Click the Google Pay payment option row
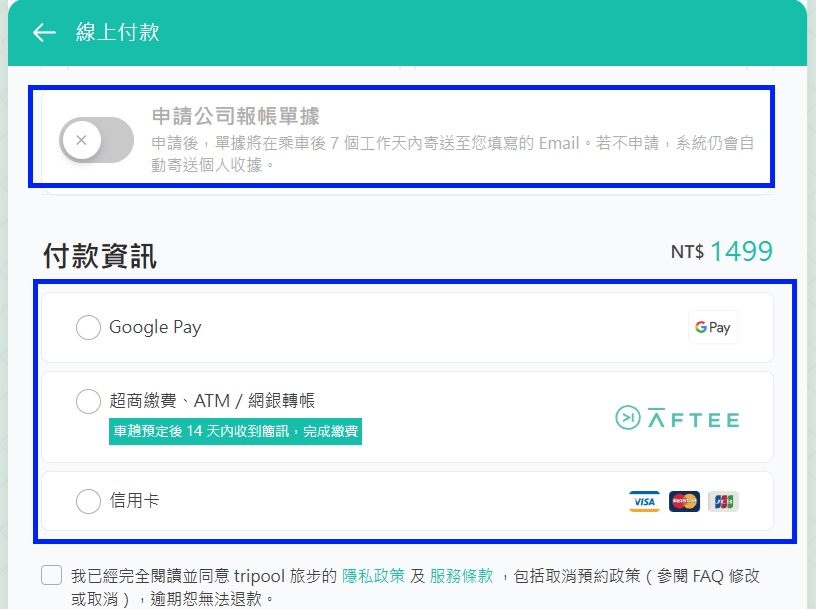 click(400, 327)
